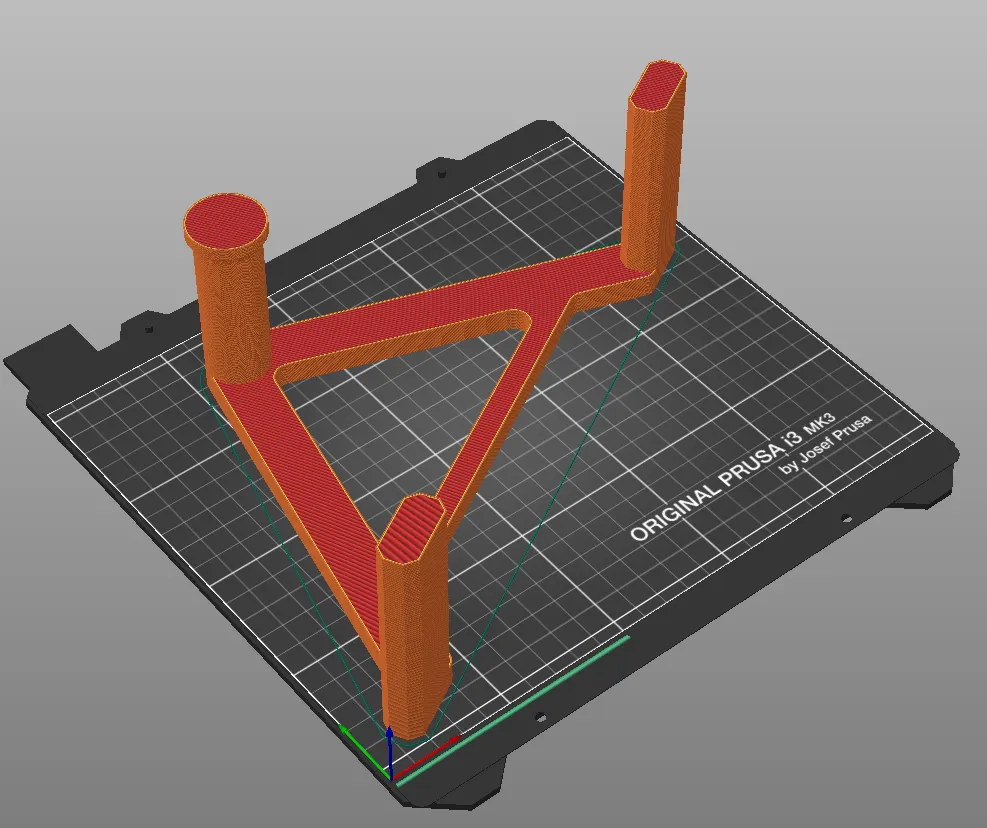This screenshot has height=828, width=987.
Task: Click the left mounting tab of the heatbed
Action: tap(150, 330)
